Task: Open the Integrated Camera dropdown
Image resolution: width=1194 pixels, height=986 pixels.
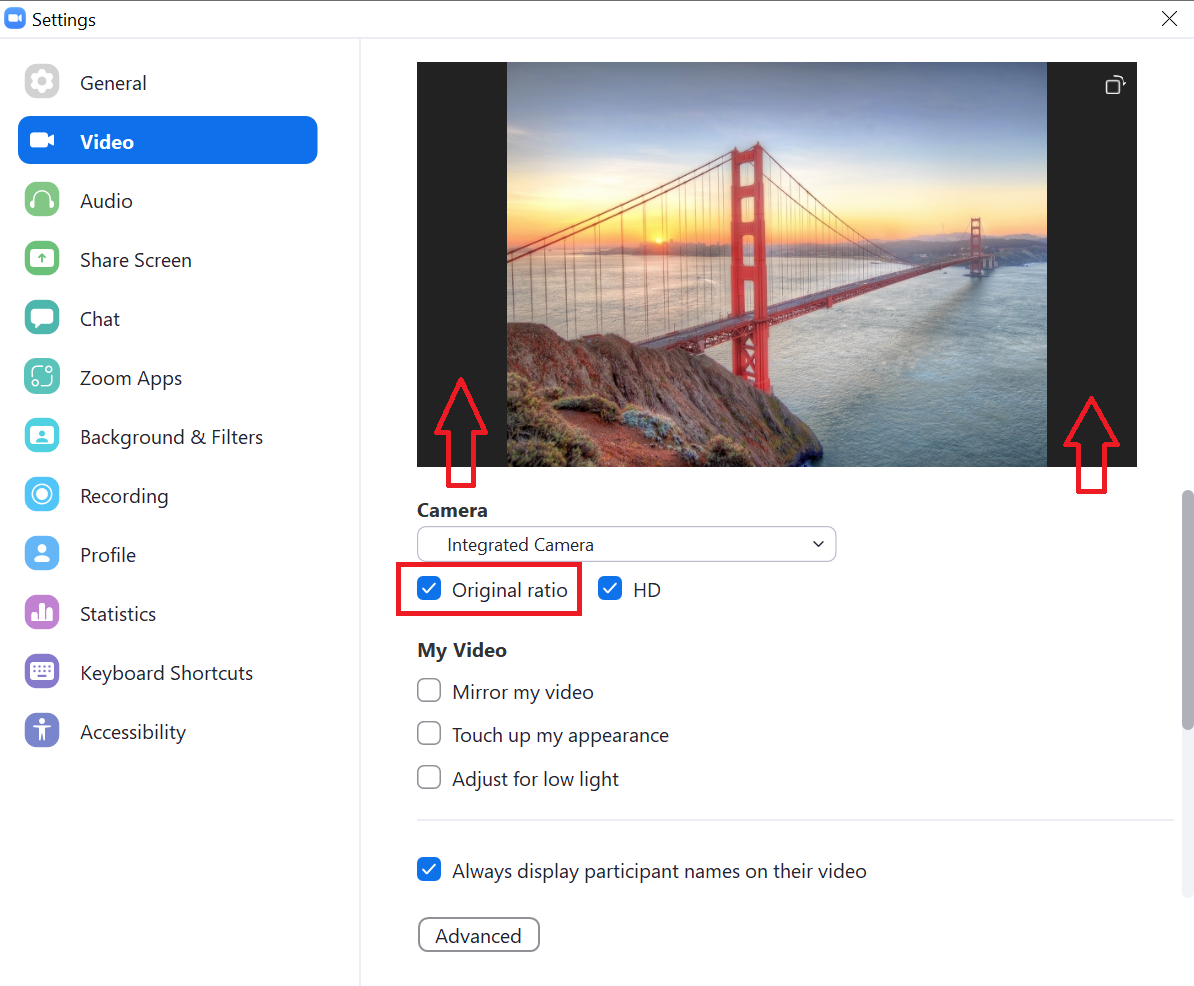Action: coord(626,544)
